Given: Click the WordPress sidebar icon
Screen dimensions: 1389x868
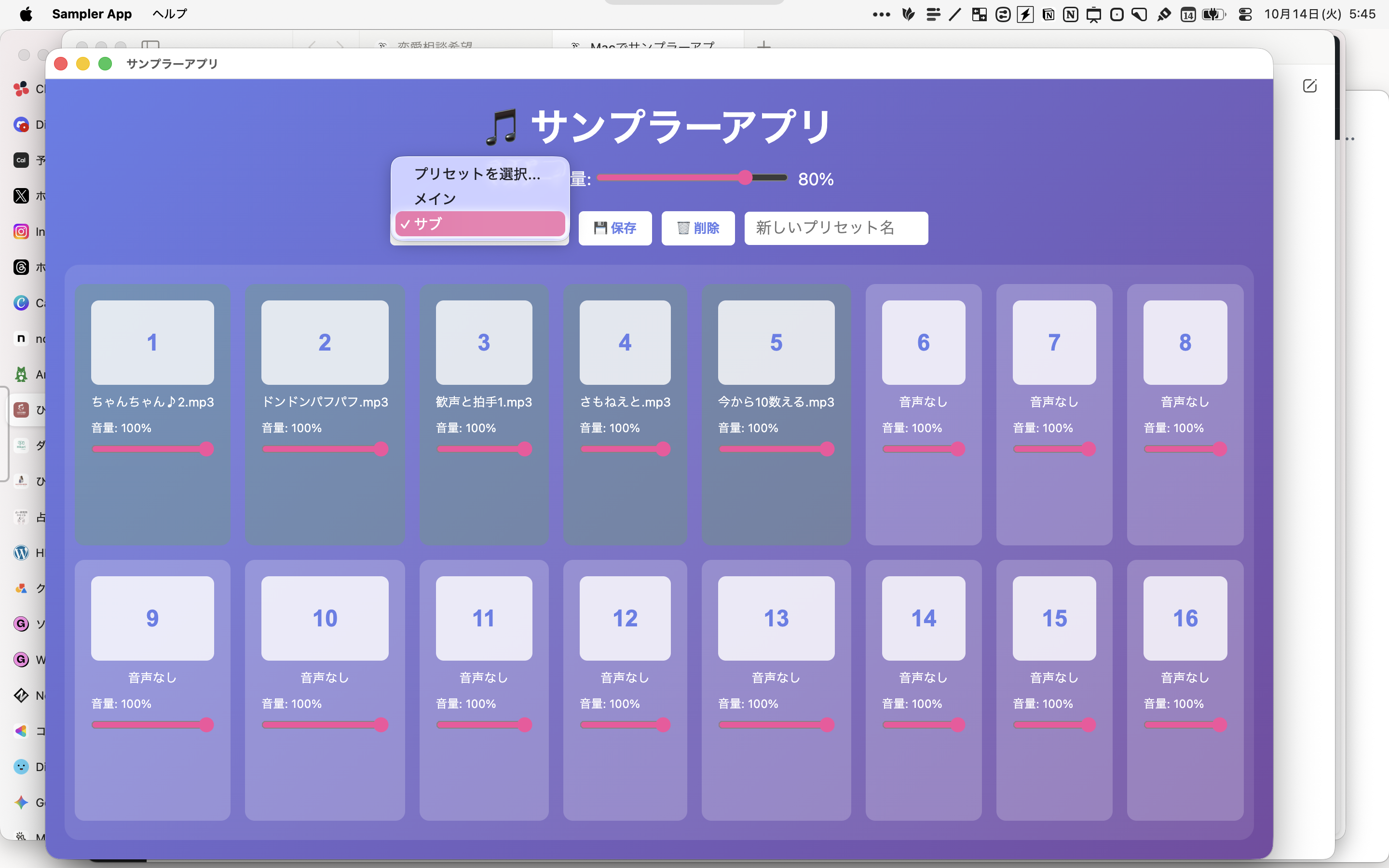Looking at the screenshot, I should pyautogui.click(x=21, y=553).
